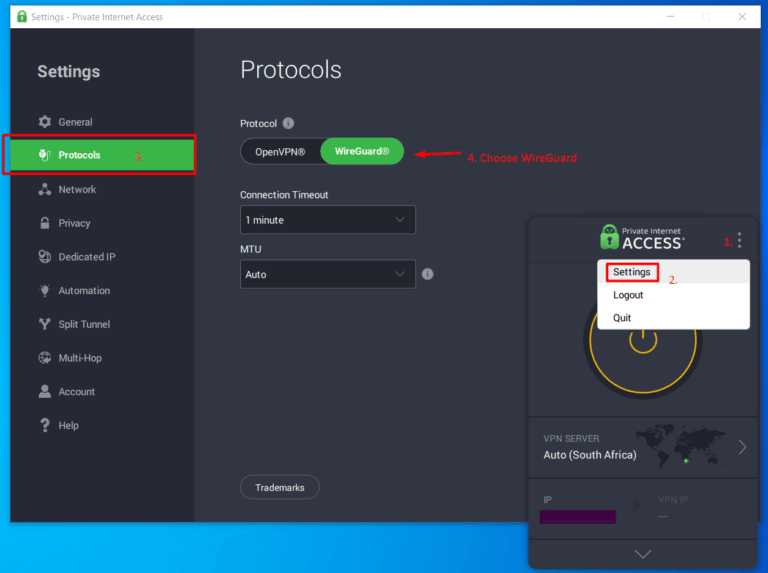Minimize the Settings window

[671, 17]
